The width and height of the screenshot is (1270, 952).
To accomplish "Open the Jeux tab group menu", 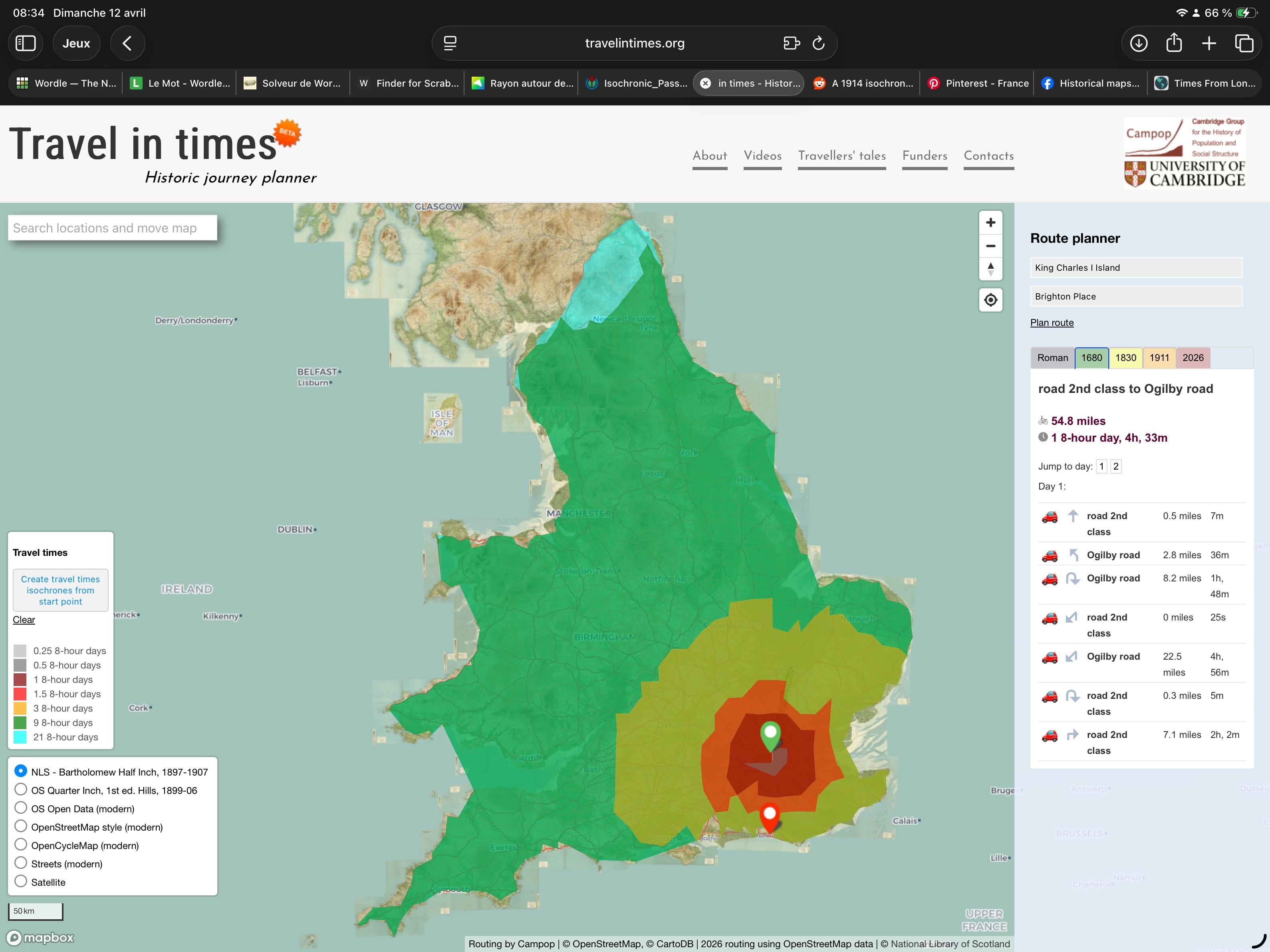I will pos(76,43).
